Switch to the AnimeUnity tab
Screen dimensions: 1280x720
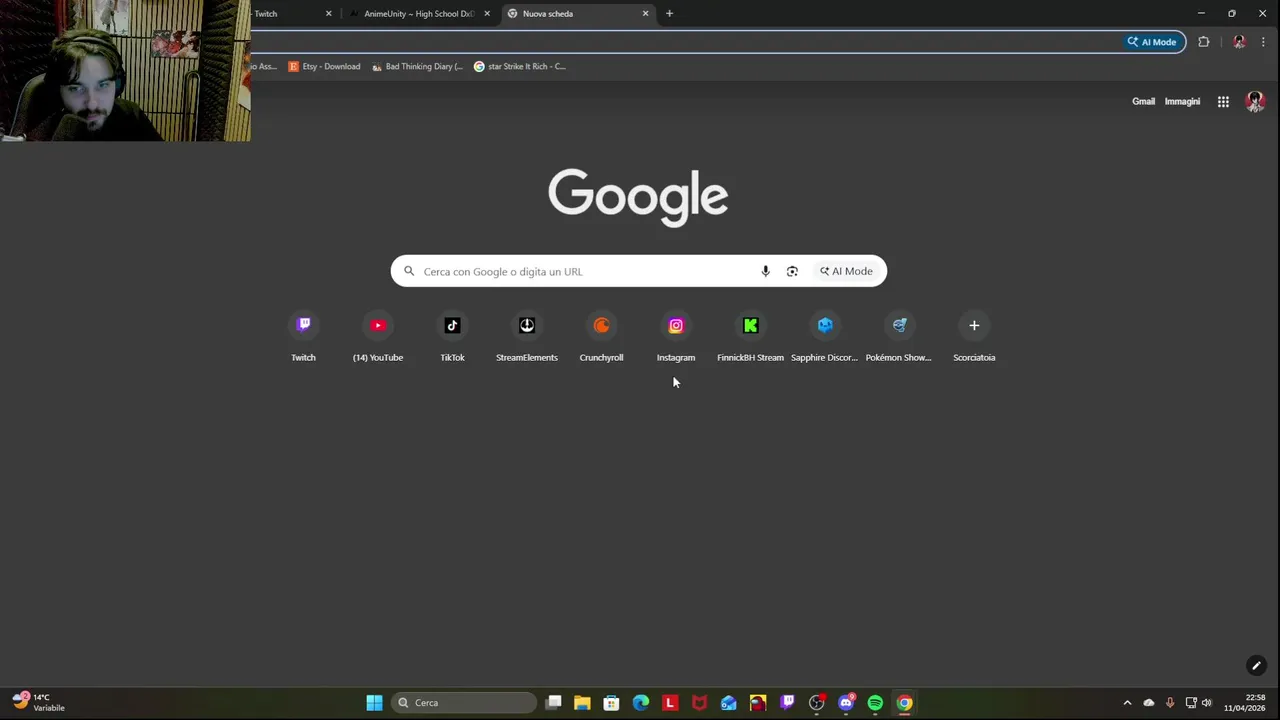(x=418, y=14)
